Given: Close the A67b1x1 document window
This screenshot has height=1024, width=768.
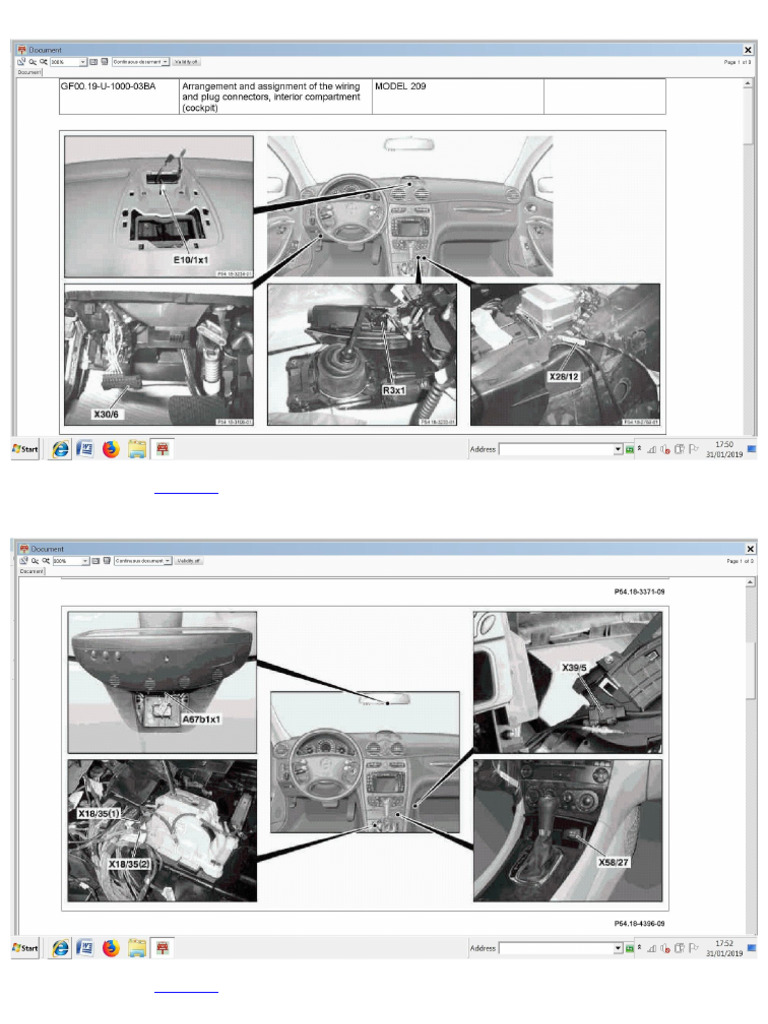Looking at the screenshot, I should click(750, 549).
